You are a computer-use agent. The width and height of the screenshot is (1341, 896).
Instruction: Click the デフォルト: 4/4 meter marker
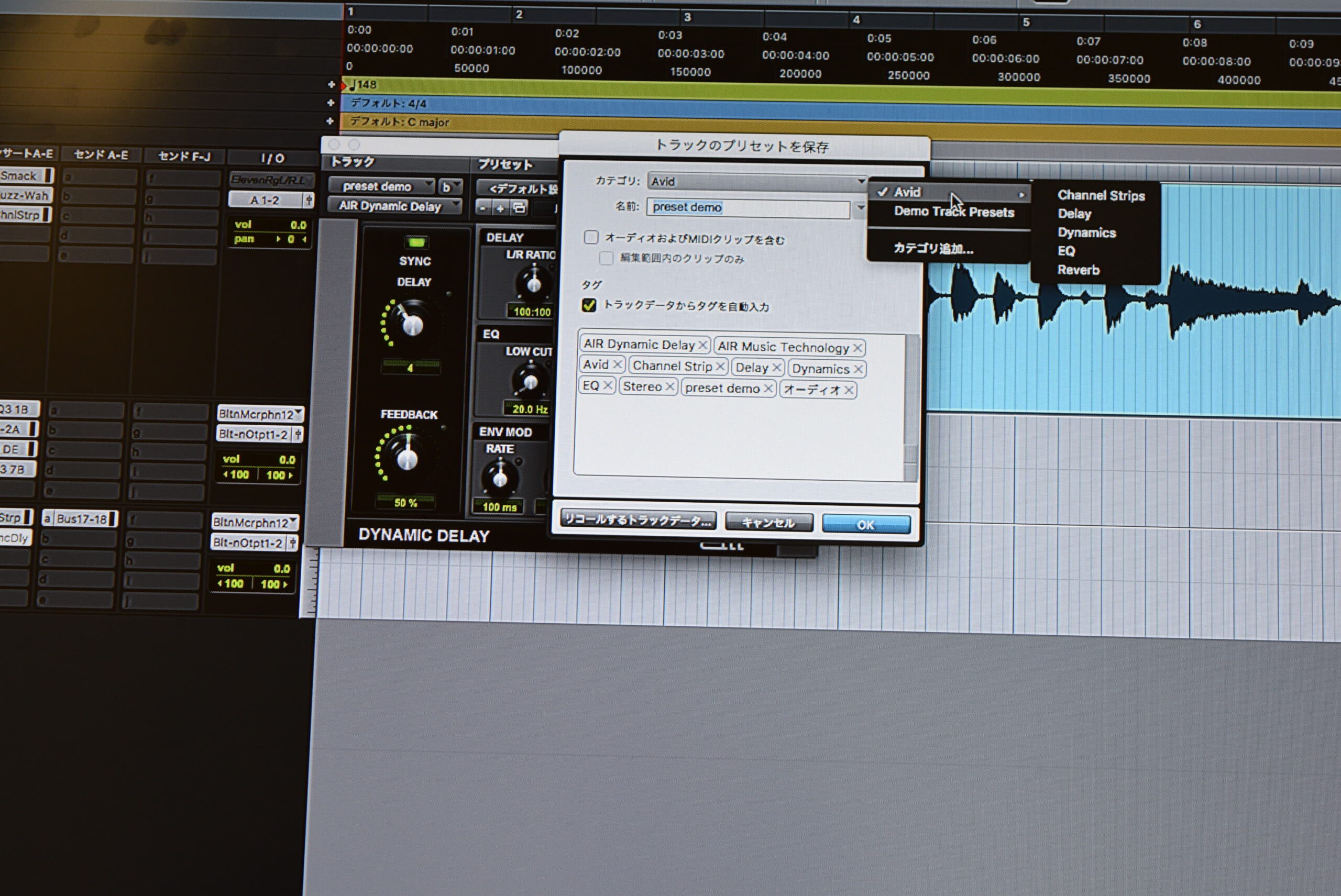tap(388, 104)
